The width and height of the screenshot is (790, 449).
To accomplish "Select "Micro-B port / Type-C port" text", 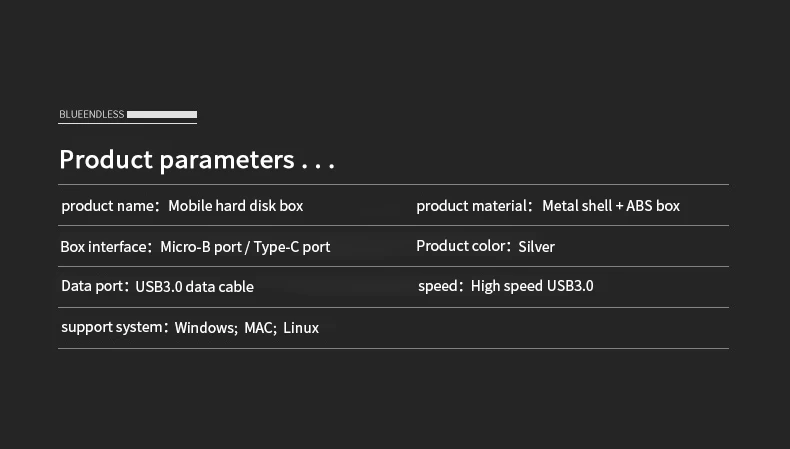I will [245, 246].
